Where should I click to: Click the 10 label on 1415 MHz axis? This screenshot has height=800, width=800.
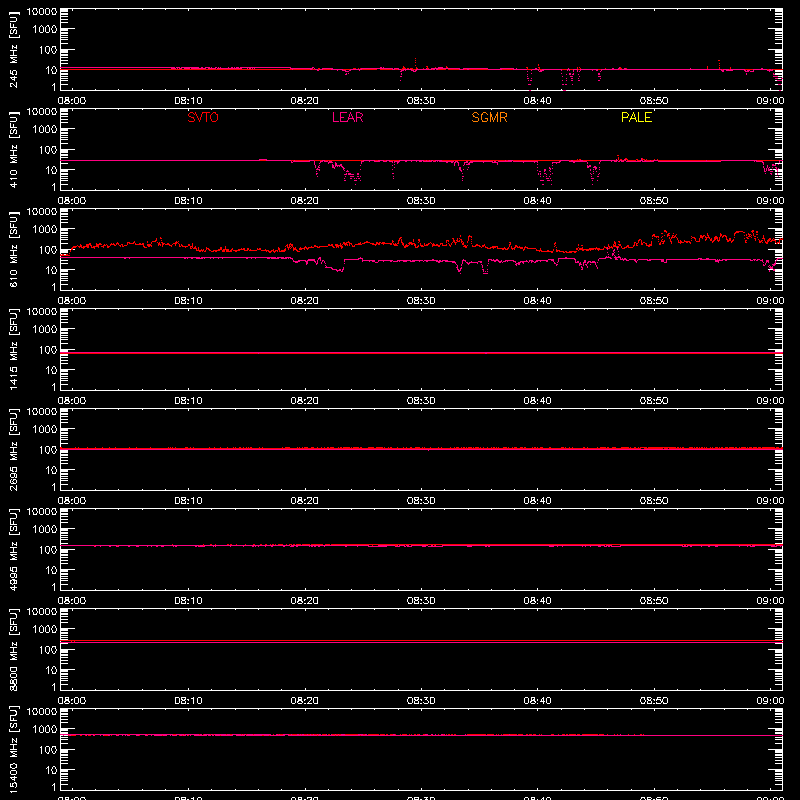point(51,370)
